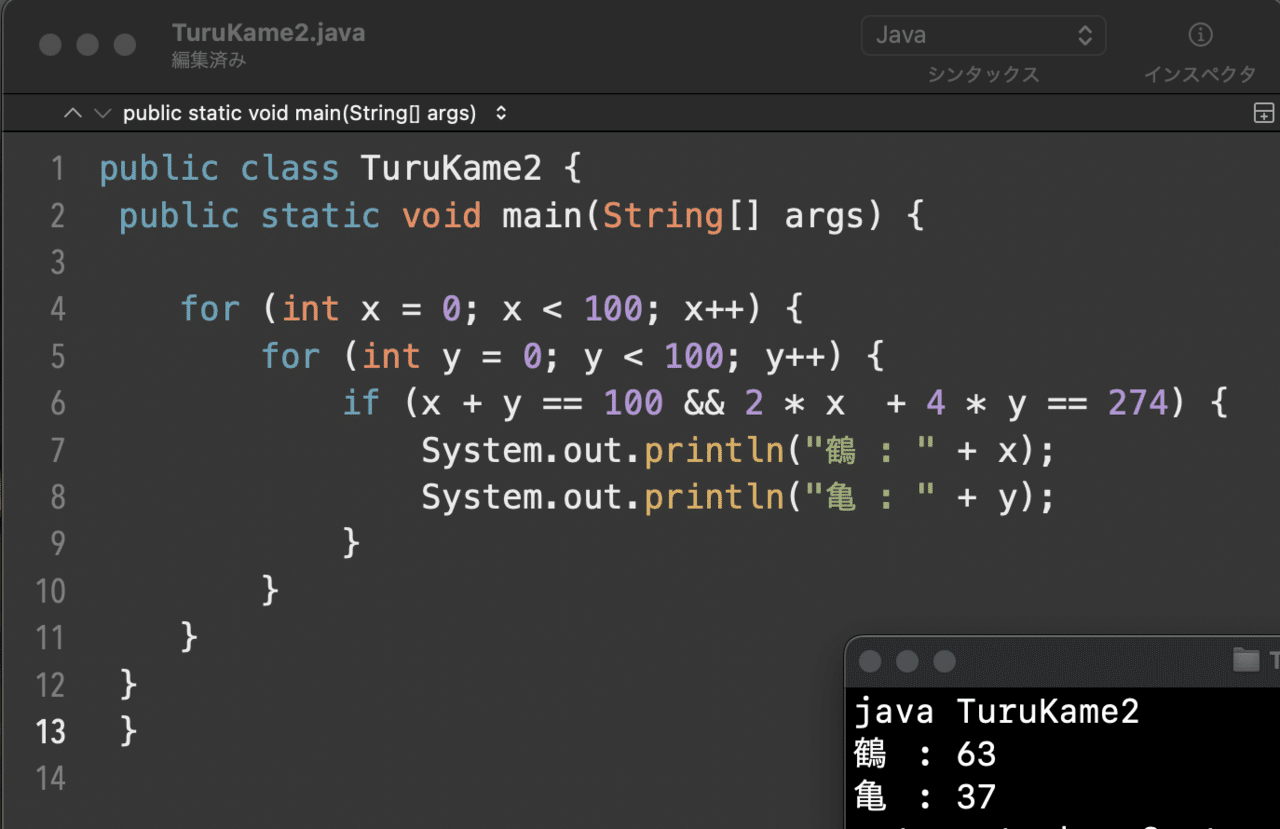The width and height of the screenshot is (1280, 829).
Task: Click class name TuruKame2 on line 1
Action: coord(451,168)
